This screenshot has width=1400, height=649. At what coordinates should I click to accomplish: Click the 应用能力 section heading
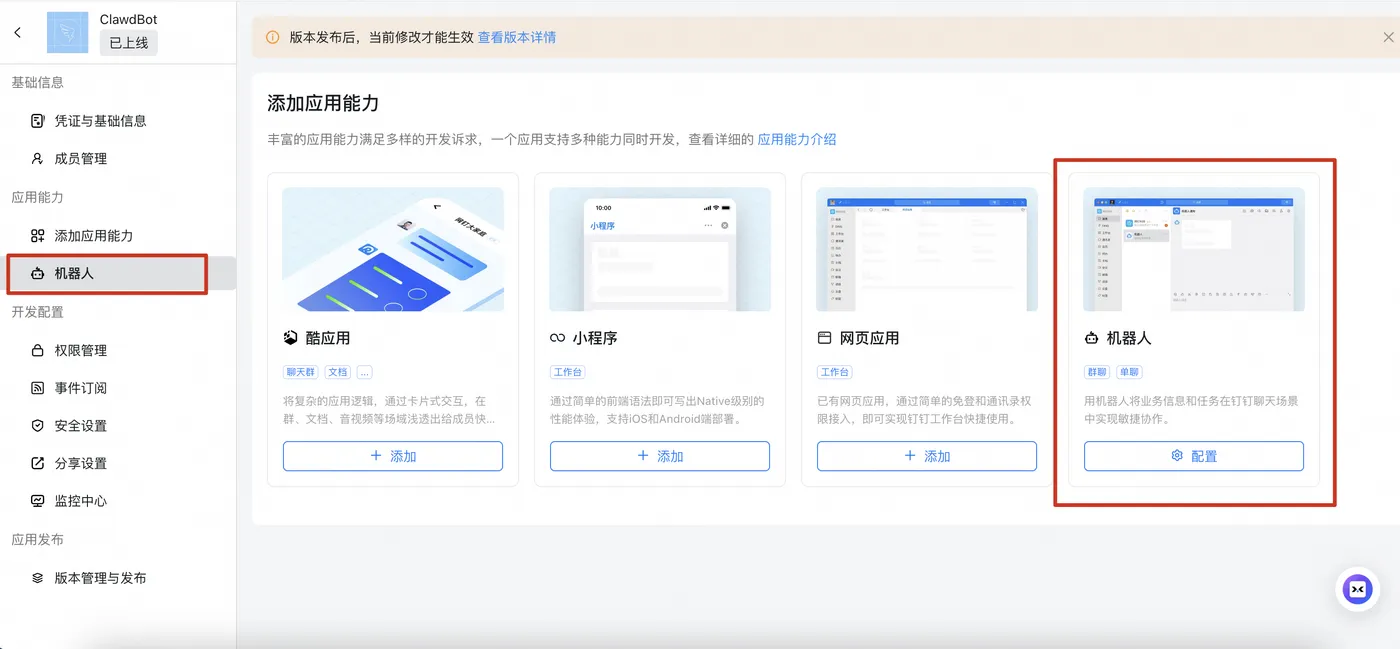(x=38, y=198)
